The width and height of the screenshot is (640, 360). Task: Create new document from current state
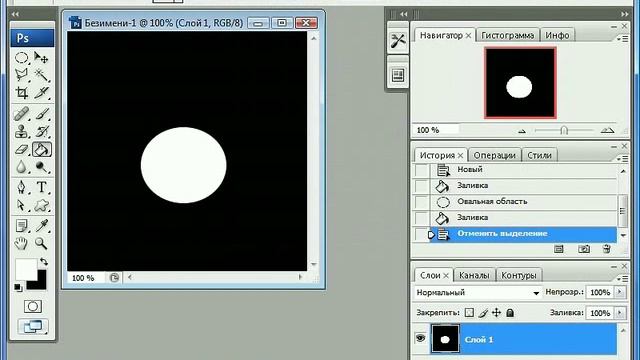pyautogui.click(x=559, y=249)
